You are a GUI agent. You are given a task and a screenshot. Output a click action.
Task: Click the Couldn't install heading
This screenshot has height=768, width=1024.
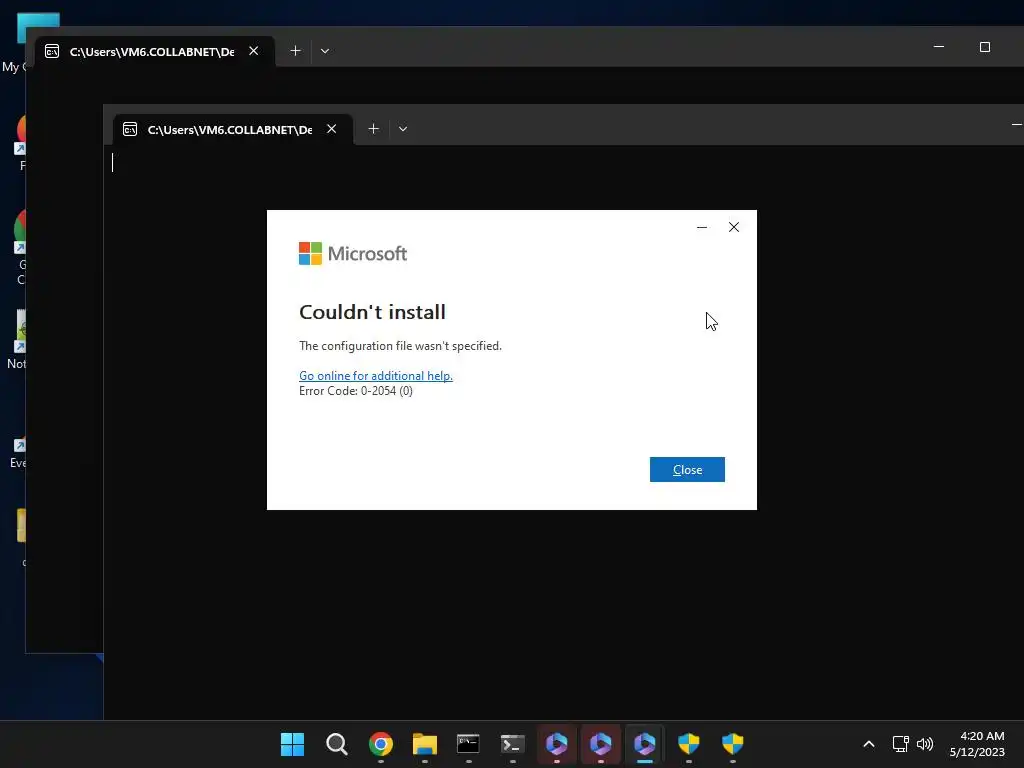(372, 312)
